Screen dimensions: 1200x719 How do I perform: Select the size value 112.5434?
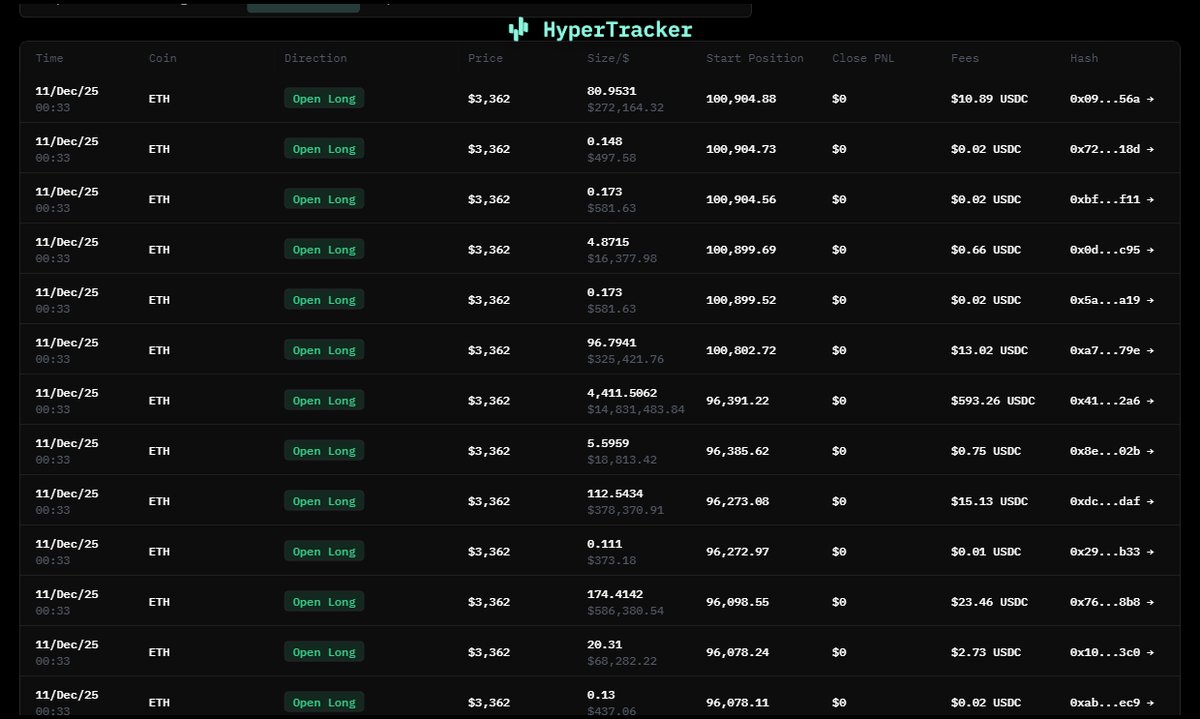point(615,494)
